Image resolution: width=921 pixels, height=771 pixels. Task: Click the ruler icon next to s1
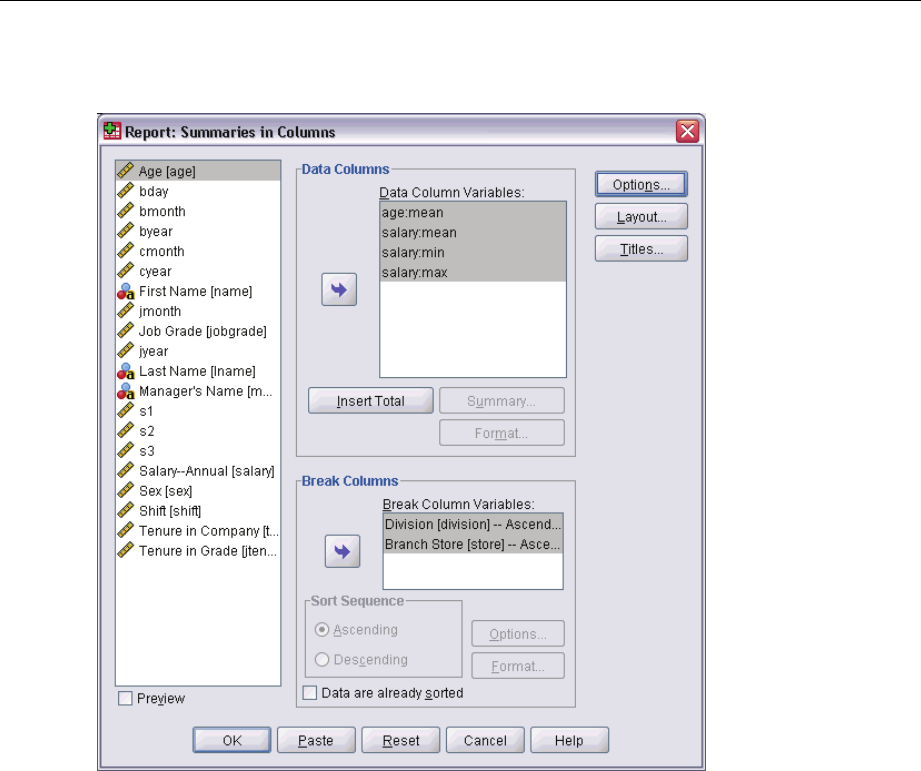point(126,410)
